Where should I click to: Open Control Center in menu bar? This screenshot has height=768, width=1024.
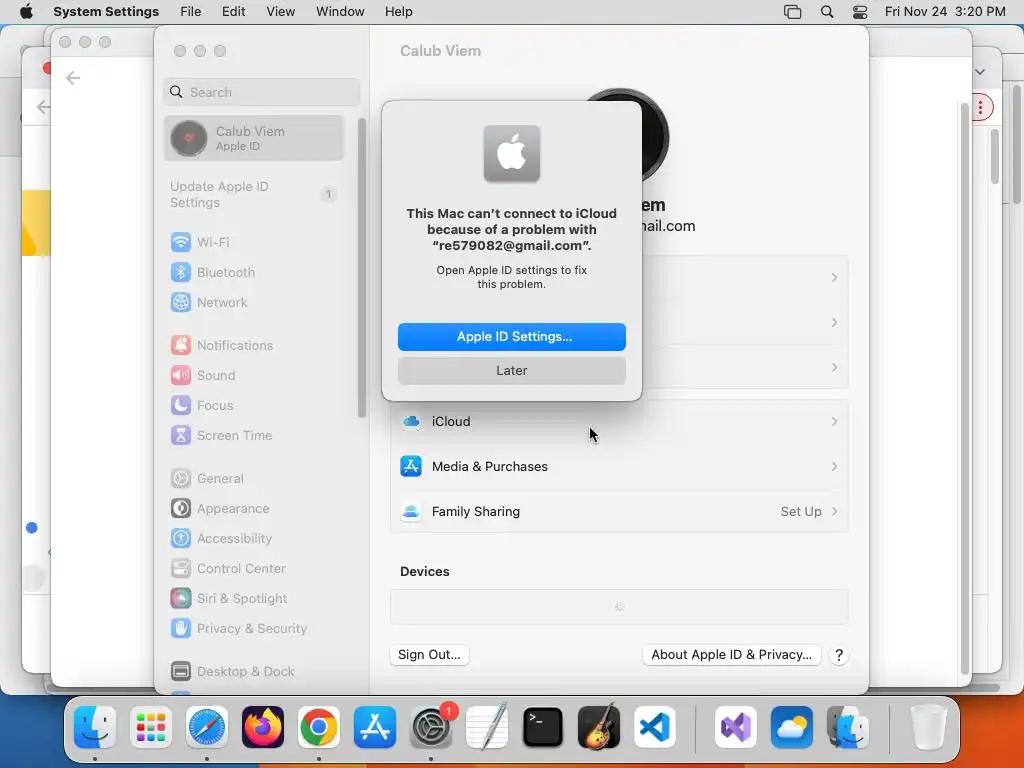tap(860, 12)
